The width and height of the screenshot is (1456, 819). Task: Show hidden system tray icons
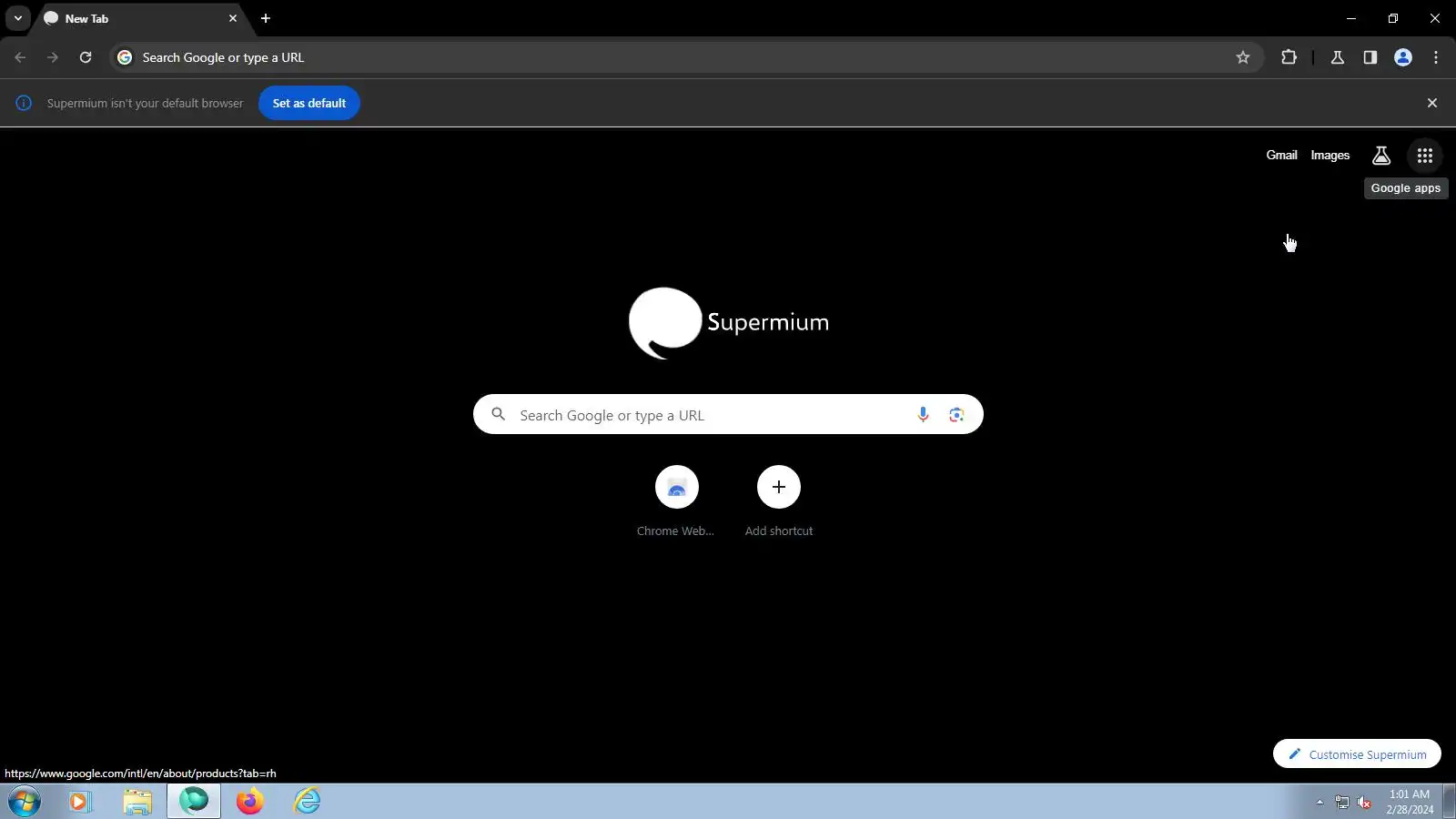(x=1319, y=802)
